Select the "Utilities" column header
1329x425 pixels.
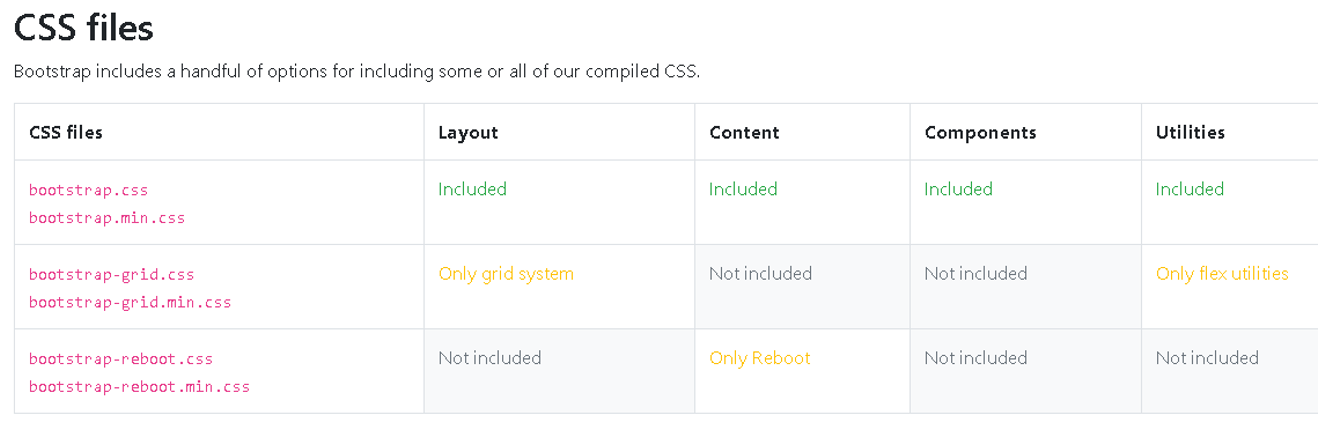pyautogui.click(x=1190, y=132)
